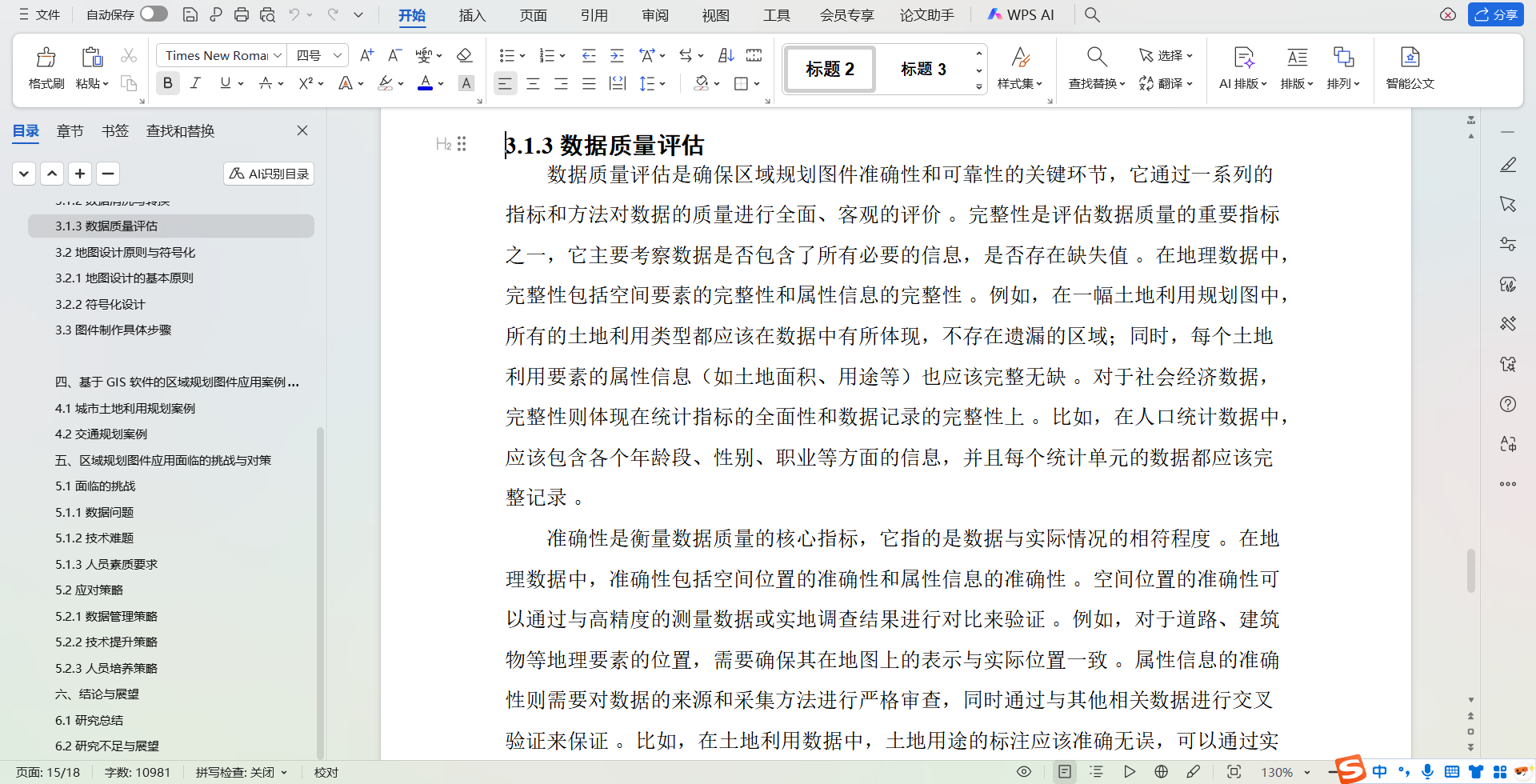The image size is (1536, 784).
Task: Open the Times New Roman font dropdown
Action: click(275, 54)
